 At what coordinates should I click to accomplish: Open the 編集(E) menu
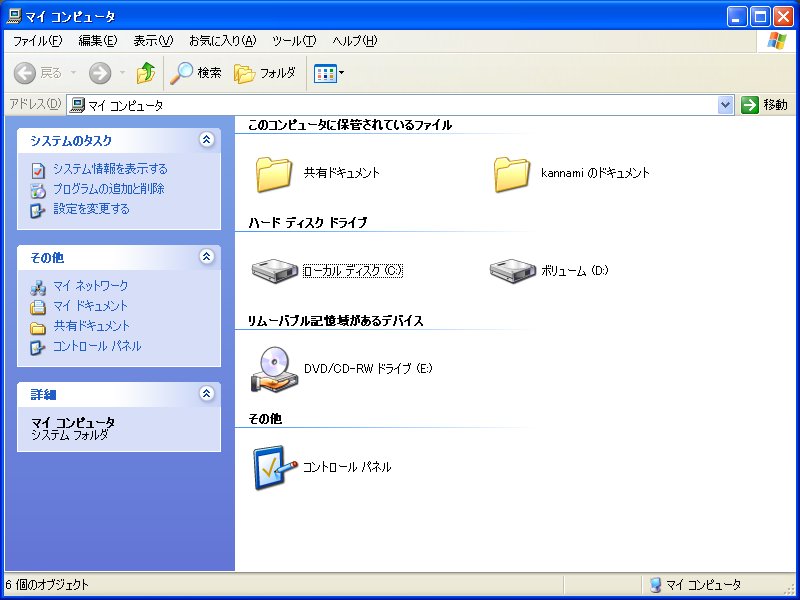[98, 41]
